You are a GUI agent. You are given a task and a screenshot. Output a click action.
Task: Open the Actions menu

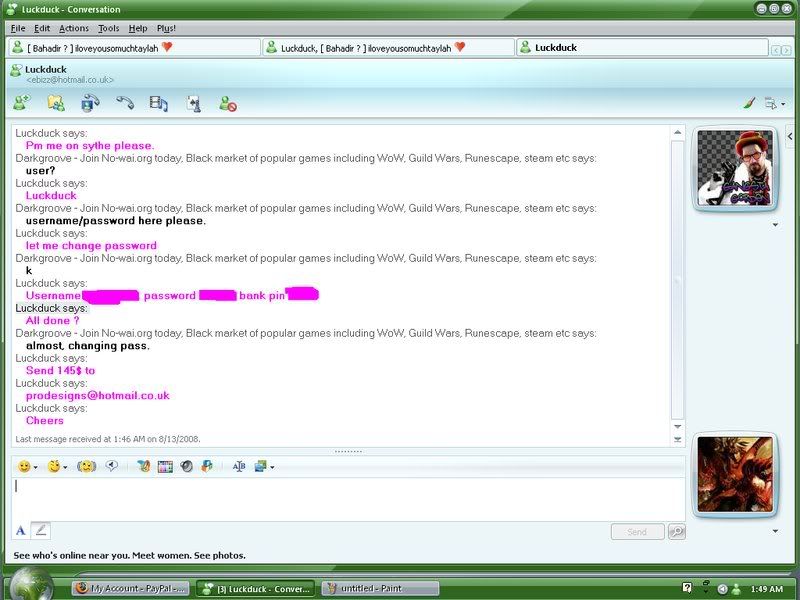[x=74, y=29]
